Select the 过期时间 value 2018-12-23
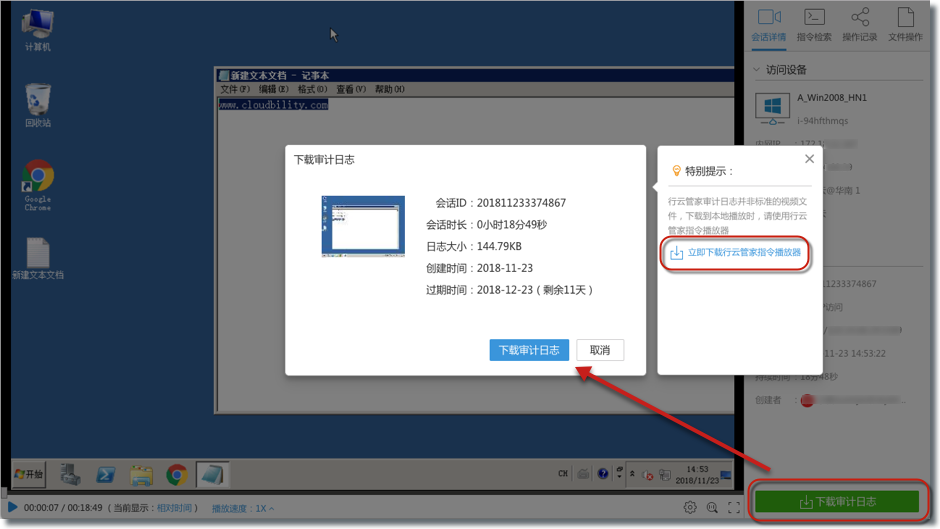 505,290
